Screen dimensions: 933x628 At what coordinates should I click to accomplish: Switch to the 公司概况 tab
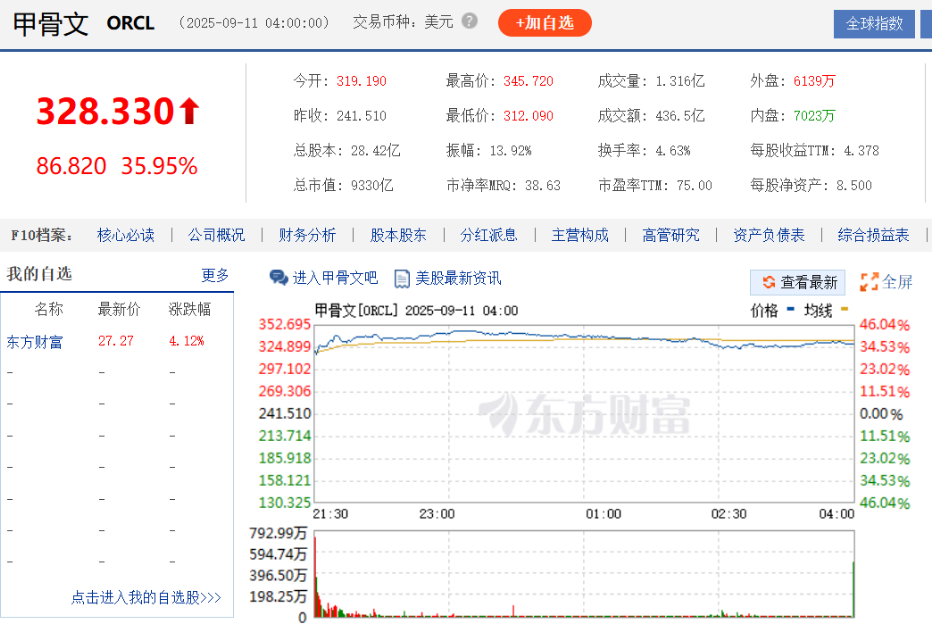pos(216,236)
